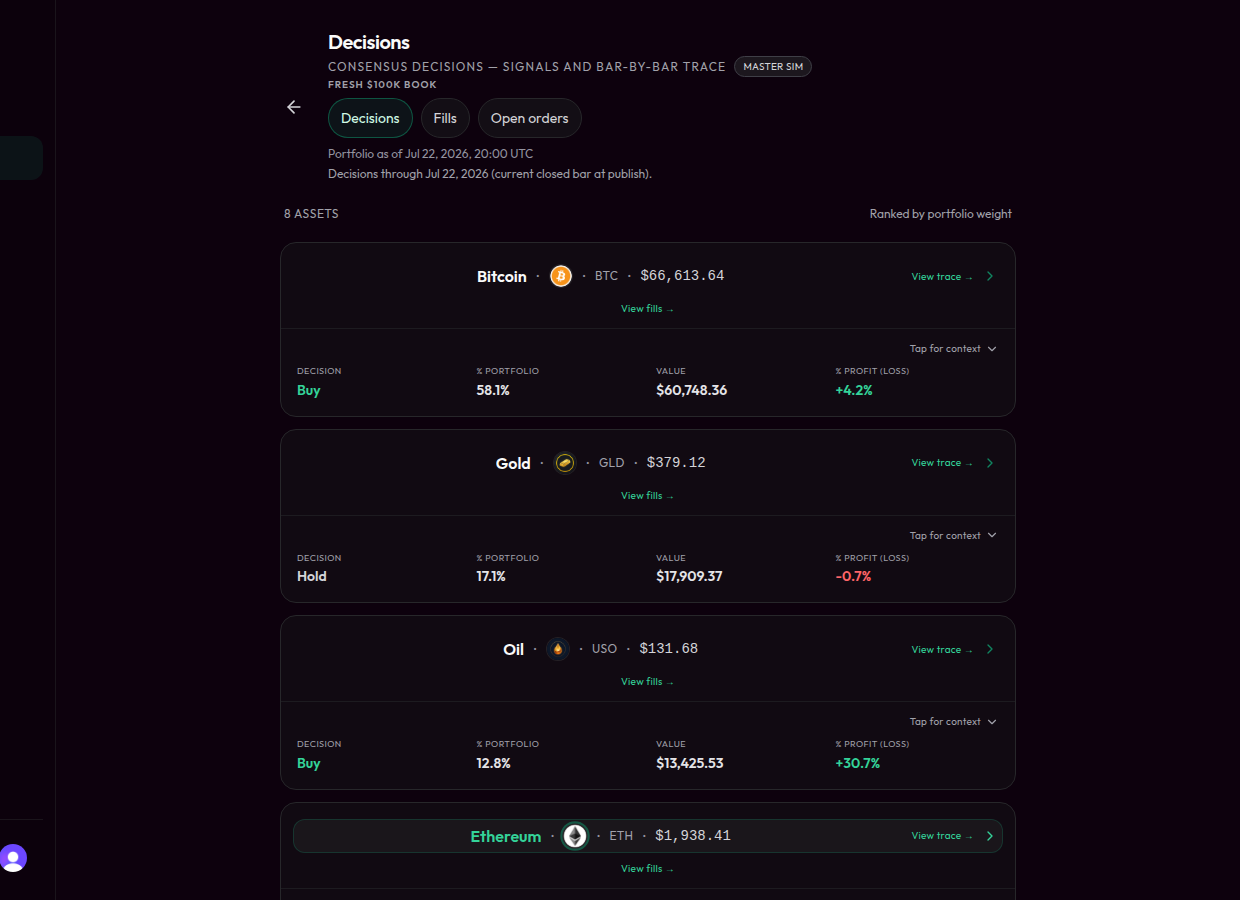The image size is (1240, 900).
Task: Click chevron right of Gold View trace
Action: coord(990,463)
